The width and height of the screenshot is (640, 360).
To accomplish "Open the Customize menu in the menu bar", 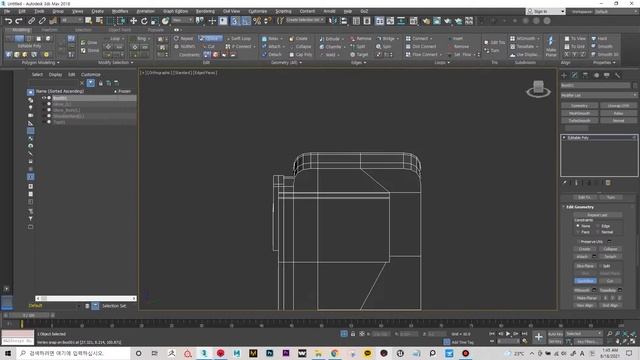I will click(x=258, y=11).
